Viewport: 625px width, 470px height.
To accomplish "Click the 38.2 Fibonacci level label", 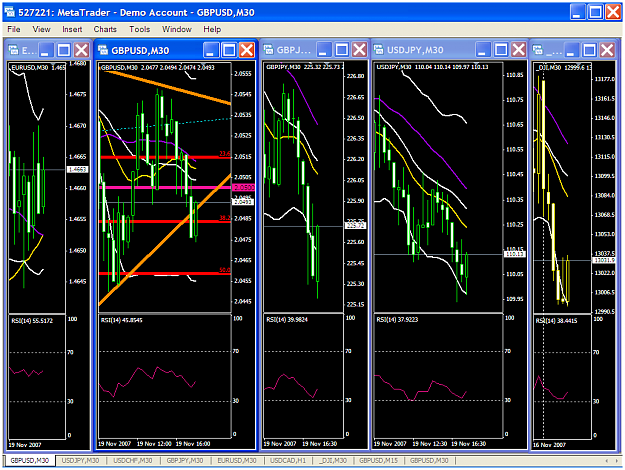I will (225, 218).
